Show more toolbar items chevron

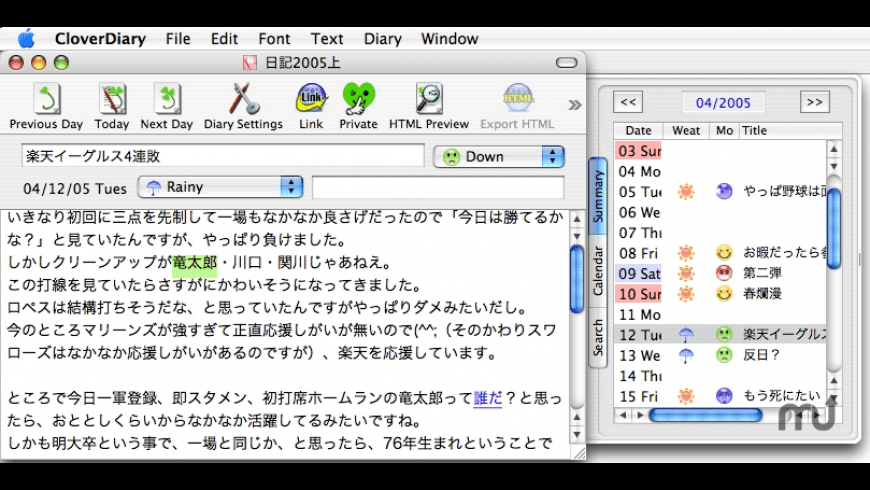pyautogui.click(x=574, y=105)
